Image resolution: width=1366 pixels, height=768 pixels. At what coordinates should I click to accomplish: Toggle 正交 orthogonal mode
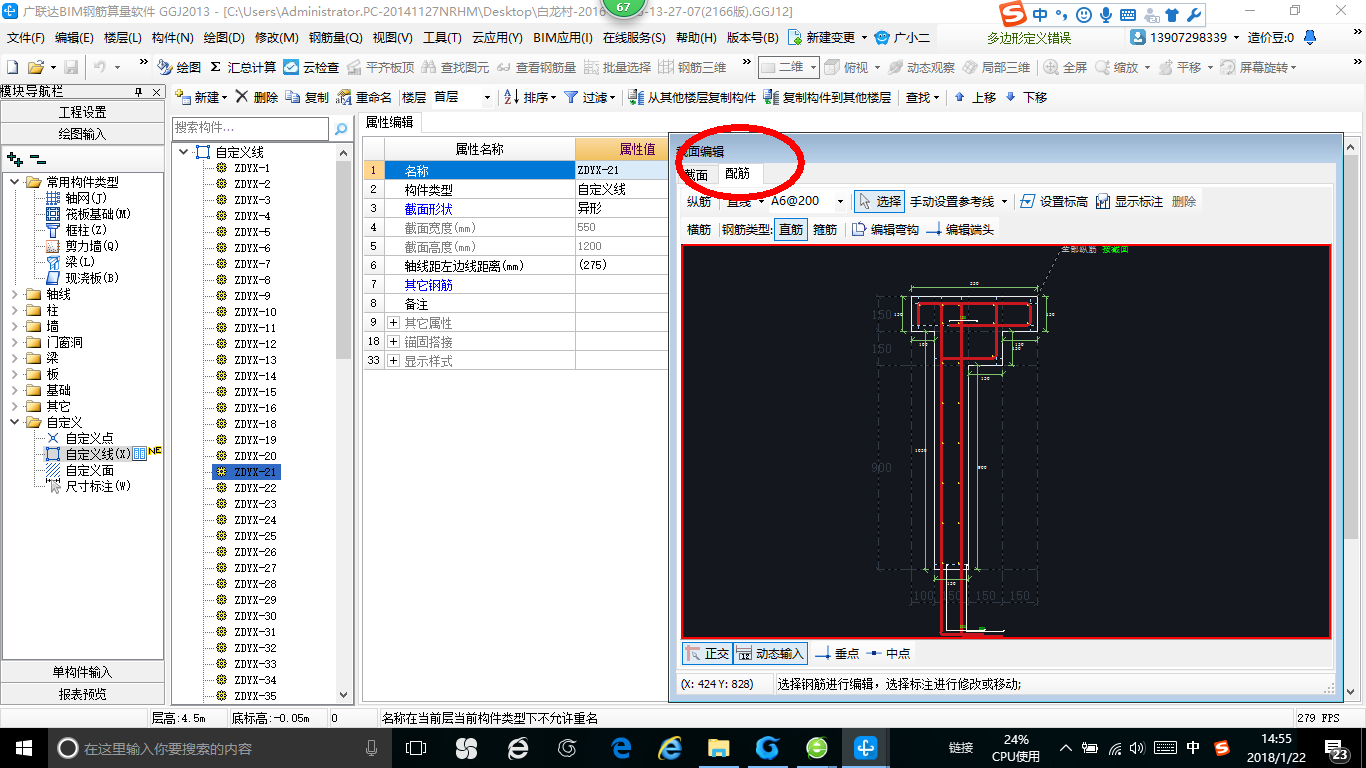point(707,653)
